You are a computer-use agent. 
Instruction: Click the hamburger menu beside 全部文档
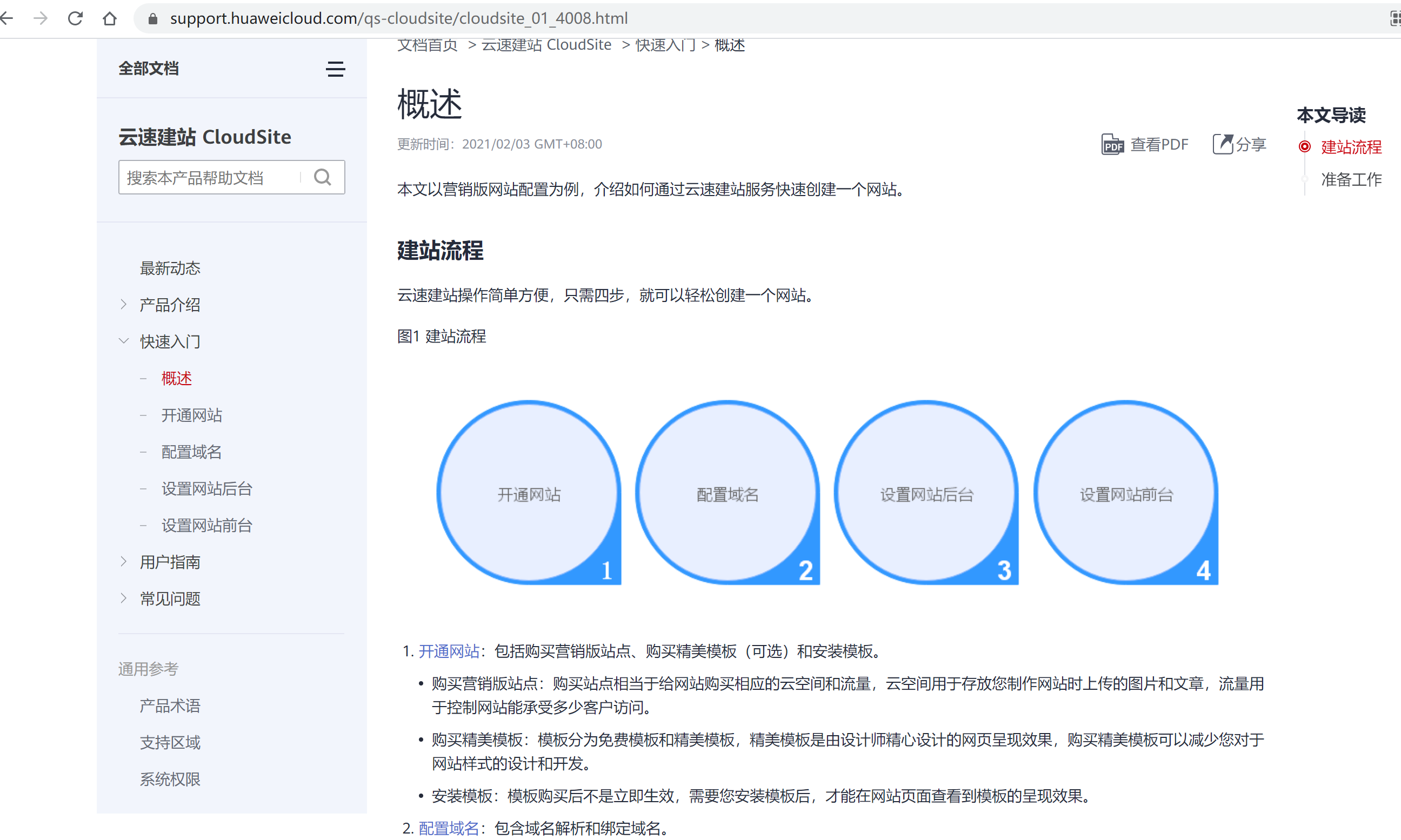pyautogui.click(x=335, y=69)
